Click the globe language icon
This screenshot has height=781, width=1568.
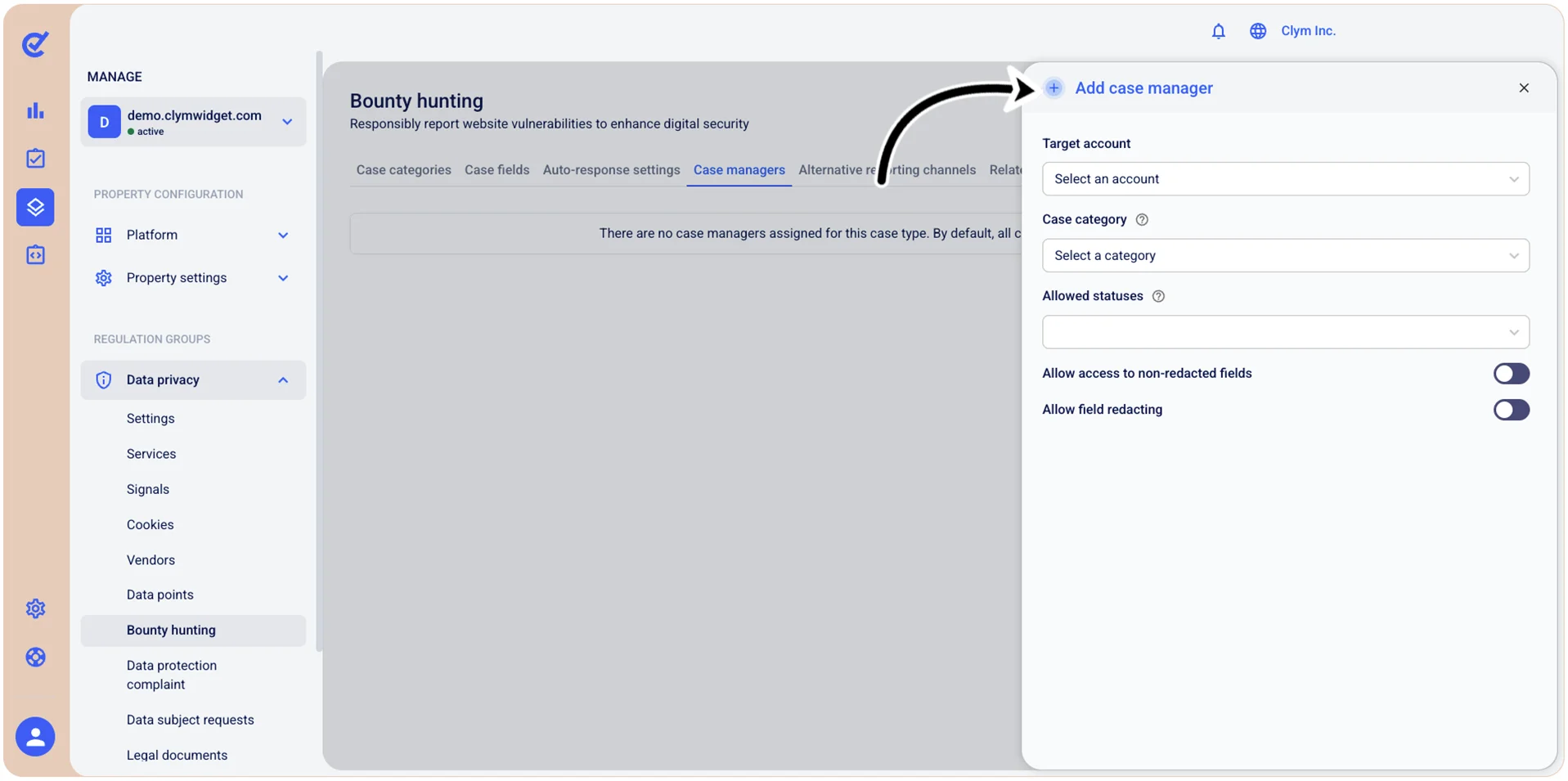click(1257, 31)
